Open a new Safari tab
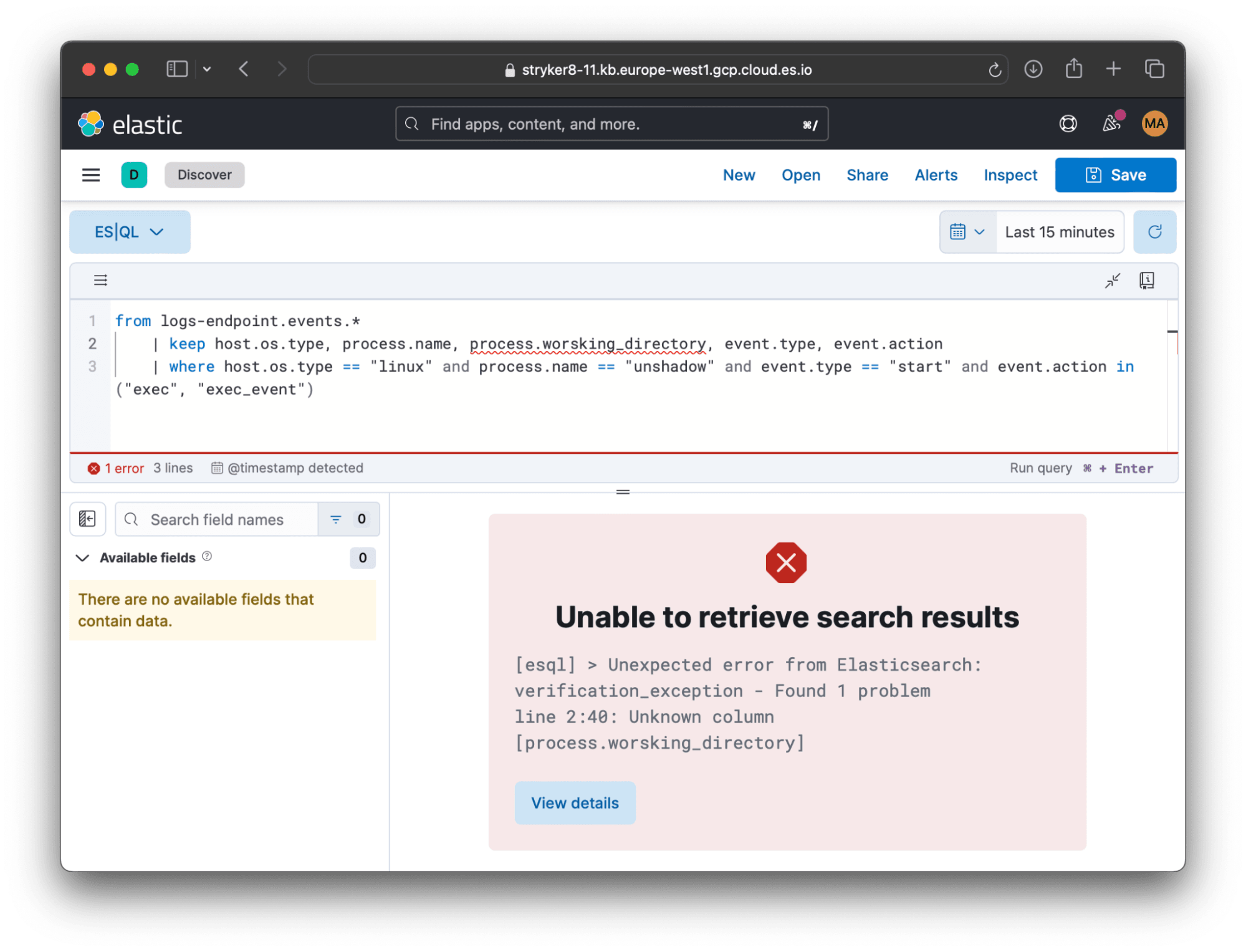Image resolution: width=1246 pixels, height=952 pixels. coord(1113,69)
